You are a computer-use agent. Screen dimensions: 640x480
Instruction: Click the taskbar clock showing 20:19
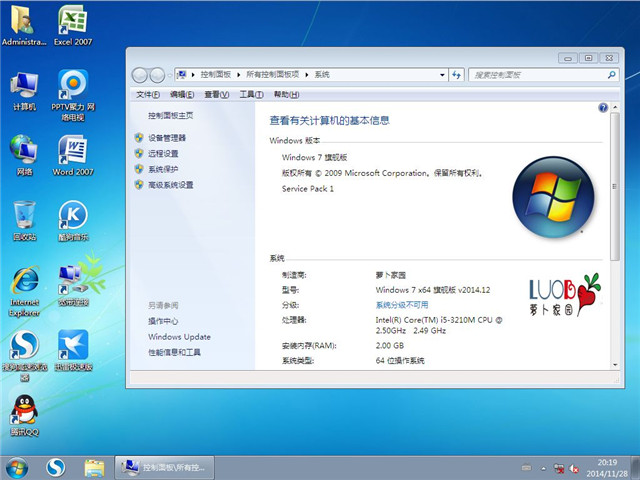coord(607,468)
